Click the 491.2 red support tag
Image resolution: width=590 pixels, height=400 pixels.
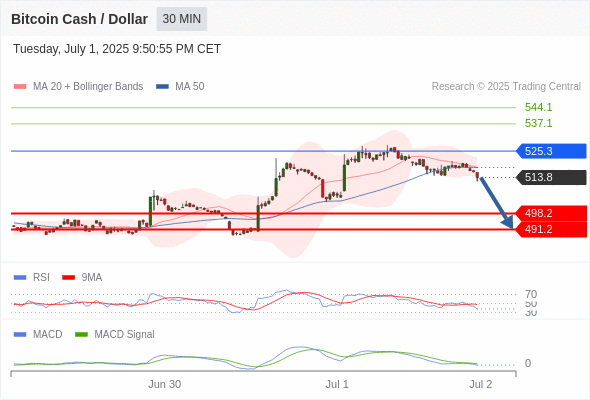pyautogui.click(x=551, y=229)
